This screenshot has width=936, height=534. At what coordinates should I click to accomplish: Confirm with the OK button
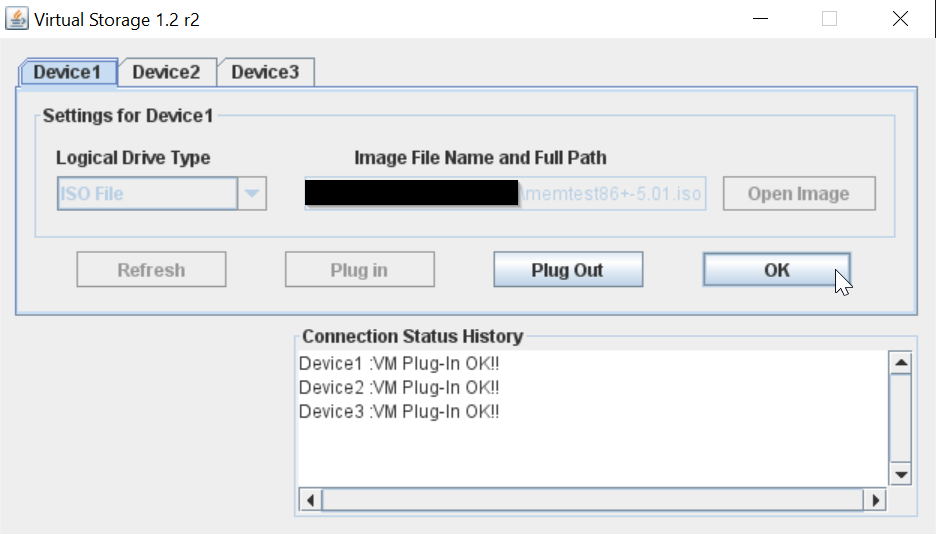coord(777,270)
